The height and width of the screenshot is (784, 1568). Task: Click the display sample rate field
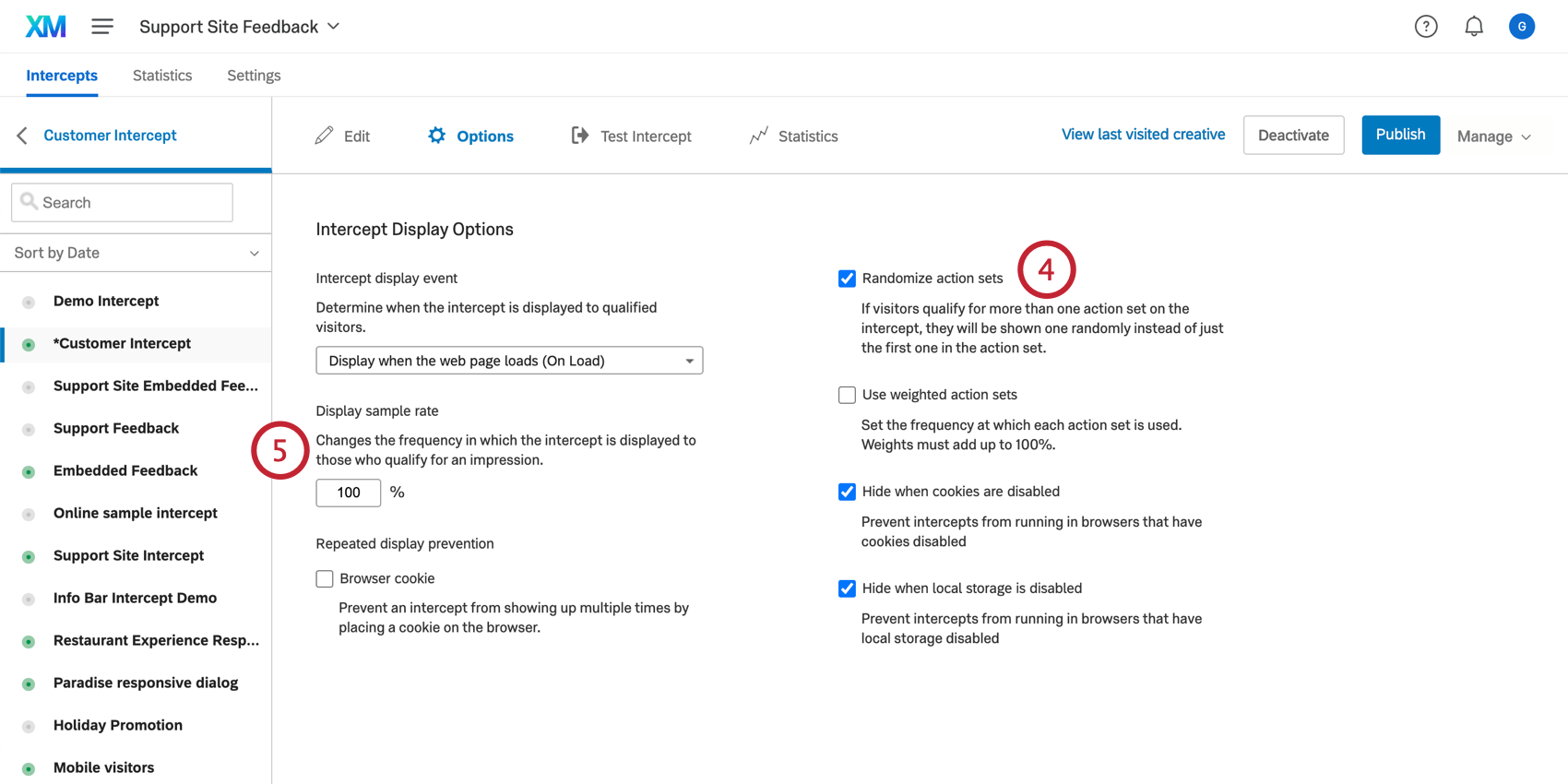[349, 493]
